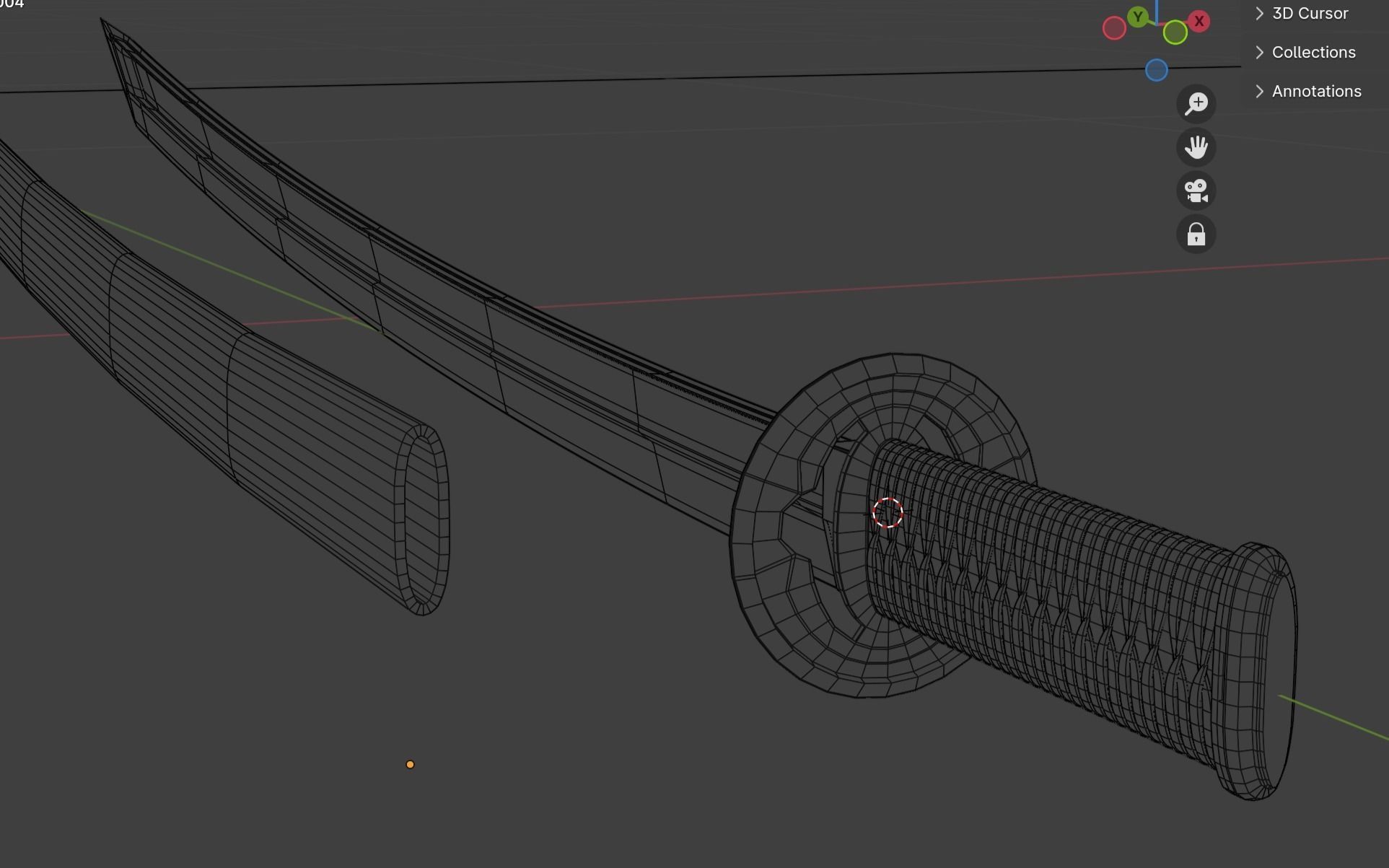Toggle camera view with the camera icon
Screen dimensions: 1389x868
1196,191
